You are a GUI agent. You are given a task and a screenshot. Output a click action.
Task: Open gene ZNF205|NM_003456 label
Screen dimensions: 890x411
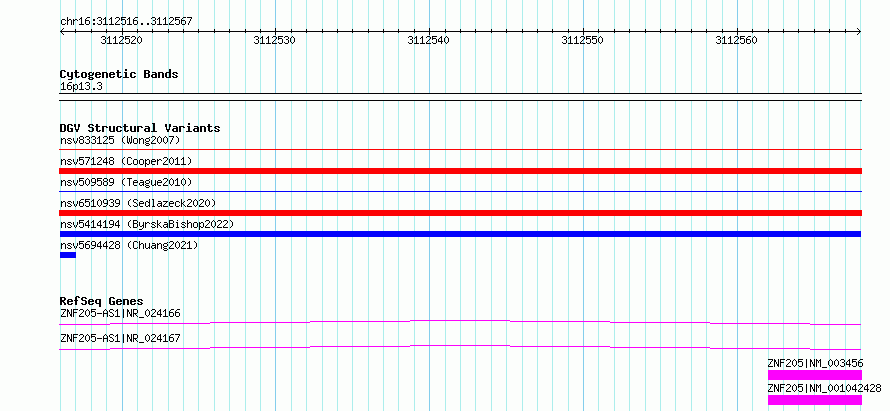click(816, 363)
